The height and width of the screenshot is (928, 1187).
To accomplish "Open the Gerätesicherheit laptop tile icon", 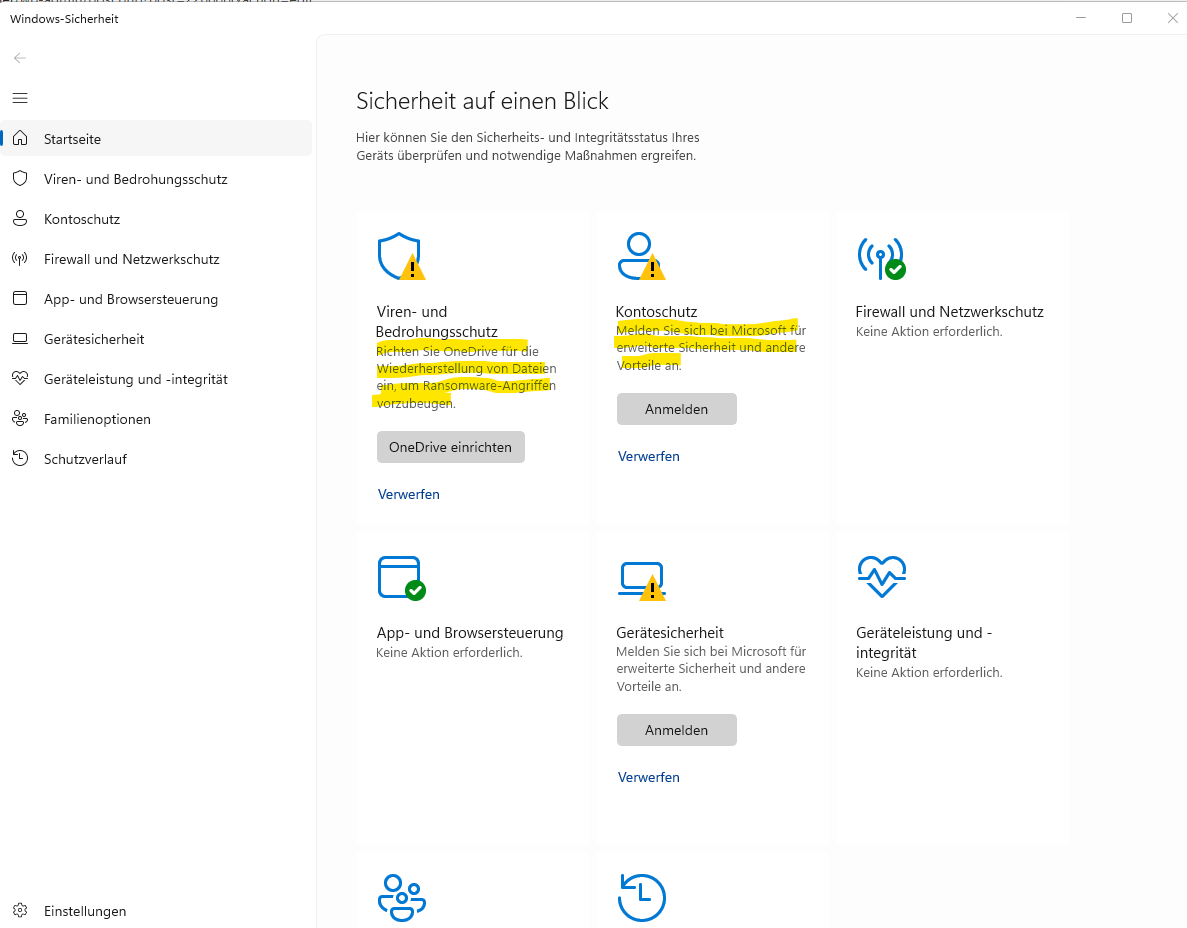I will [x=640, y=578].
